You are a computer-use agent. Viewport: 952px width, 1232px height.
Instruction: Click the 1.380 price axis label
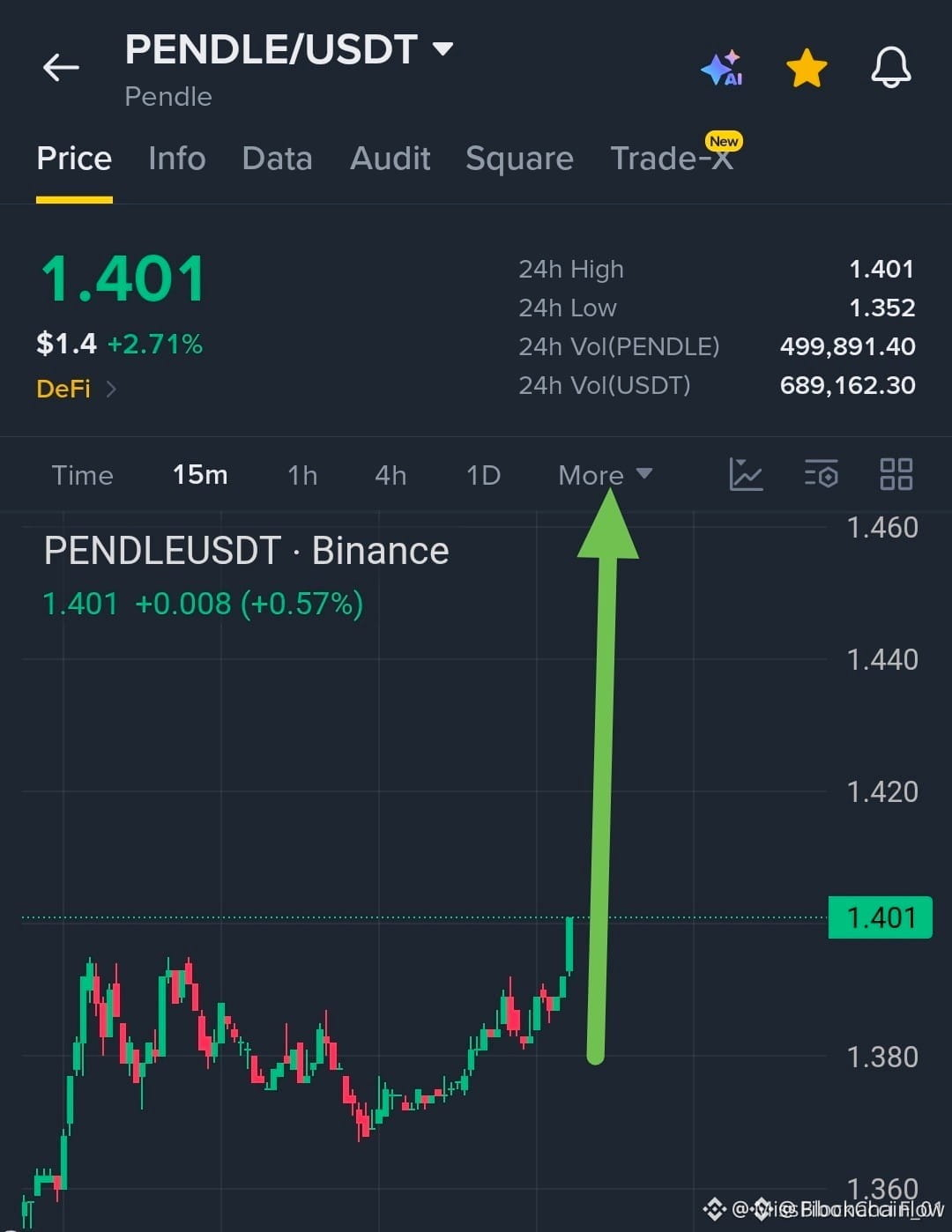point(881,1057)
